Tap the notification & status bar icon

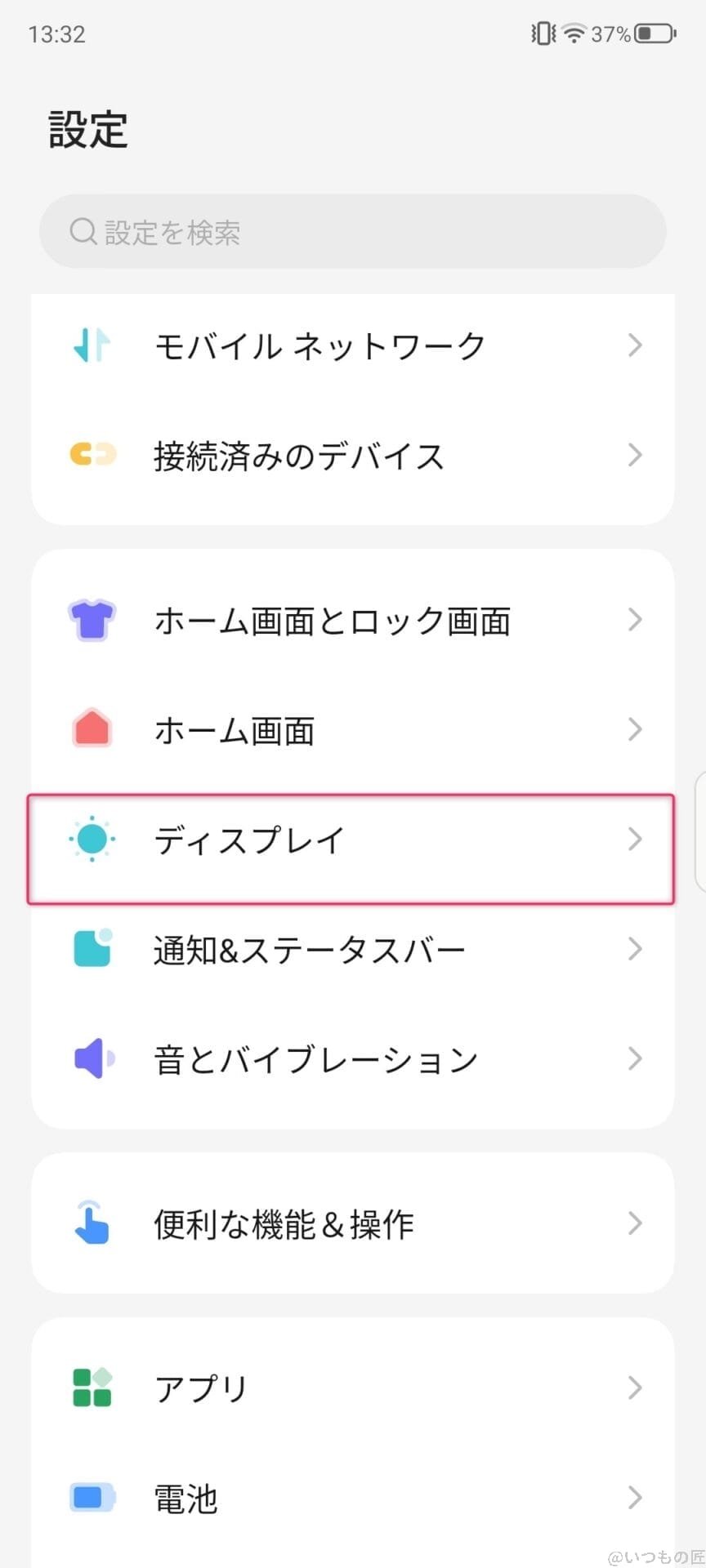click(x=92, y=948)
